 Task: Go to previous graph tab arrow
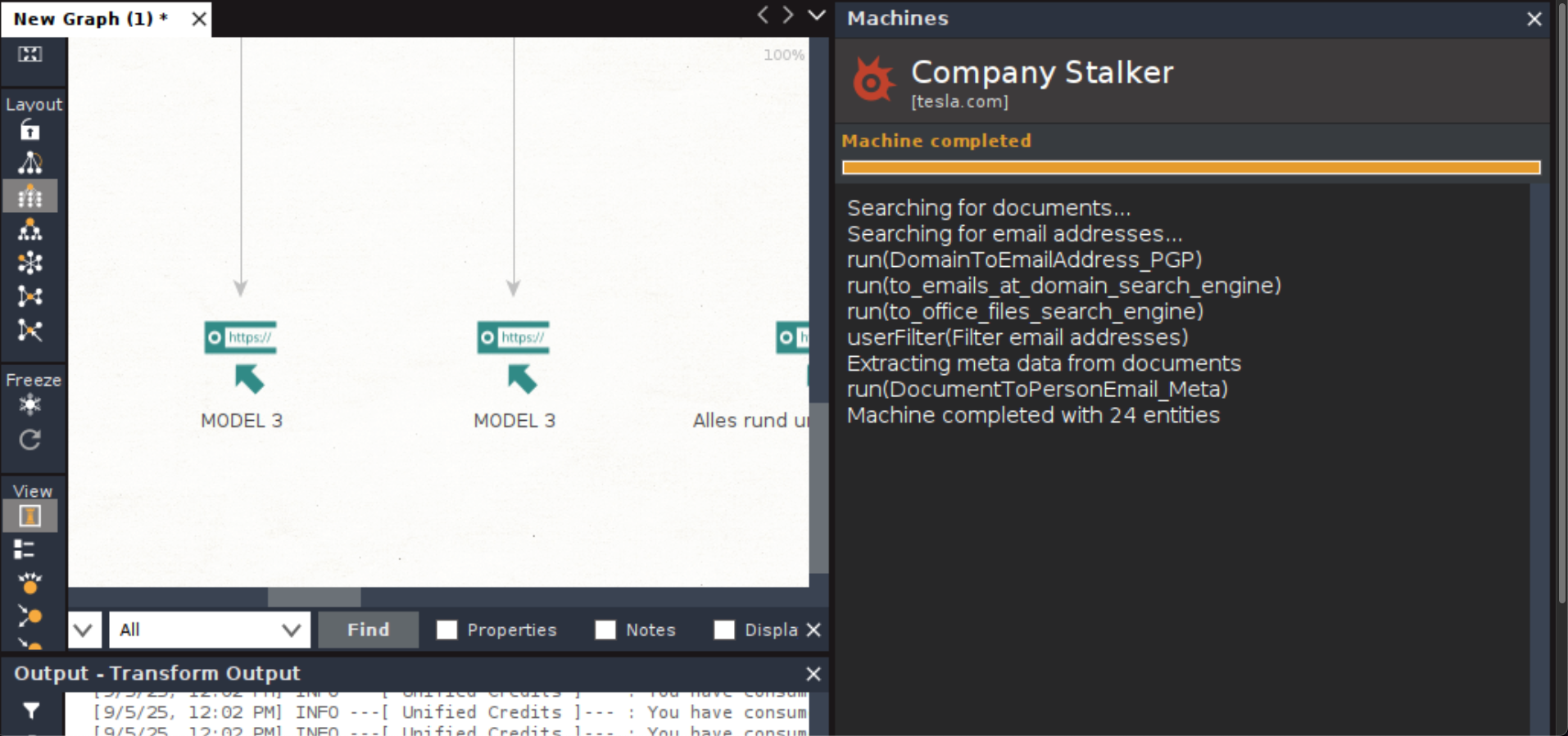click(763, 15)
